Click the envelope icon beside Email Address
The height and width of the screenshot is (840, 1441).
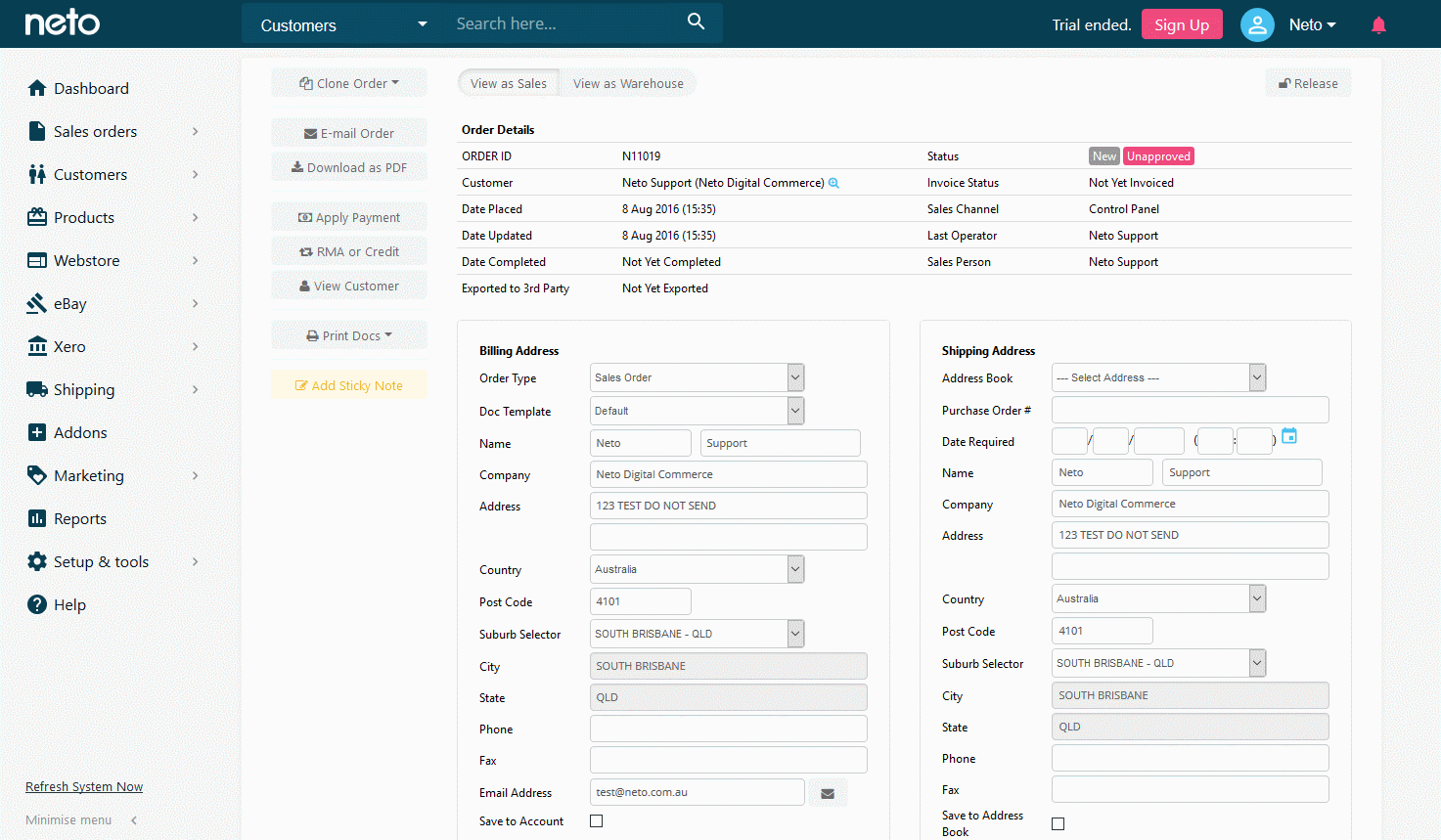pos(828,793)
